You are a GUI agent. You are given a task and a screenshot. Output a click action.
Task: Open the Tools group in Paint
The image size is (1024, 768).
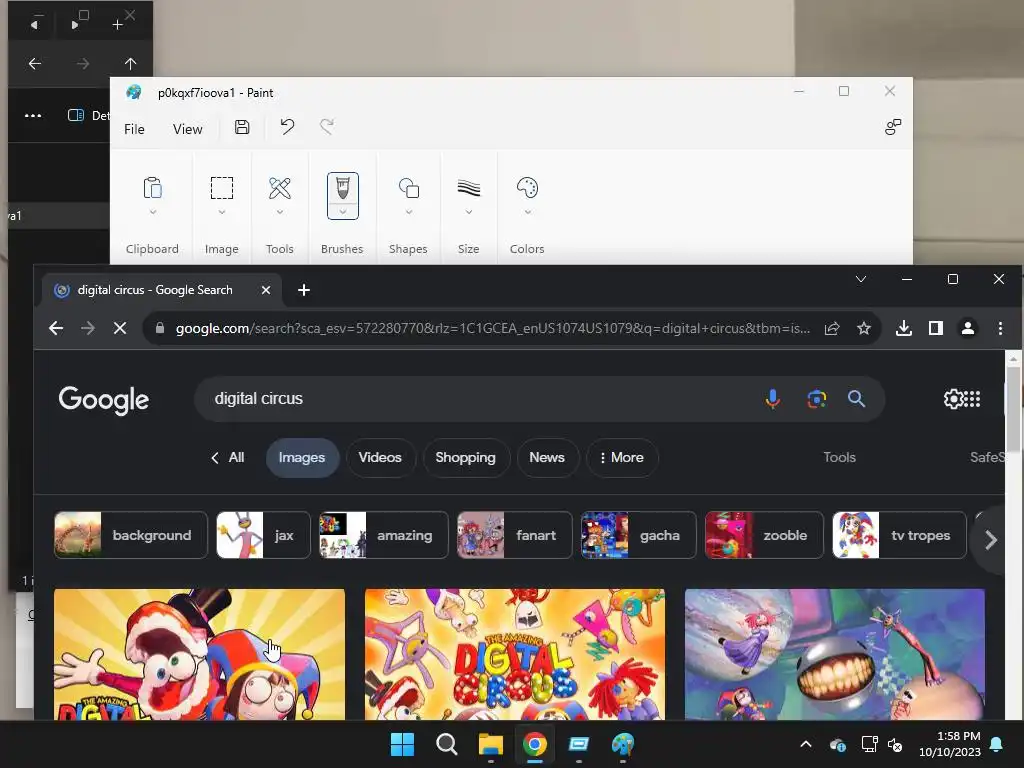pyautogui.click(x=280, y=188)
